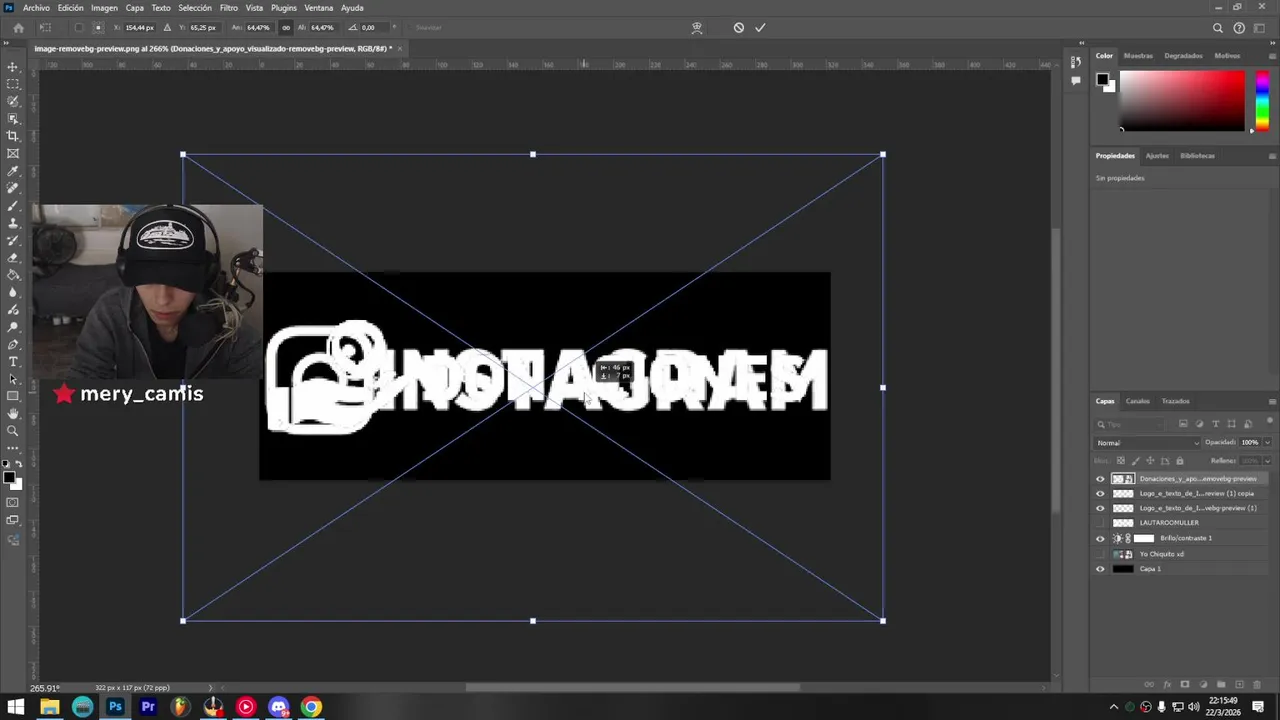Image resolution: width=1280 pixels, height=720 pixels.
Task: Open the Filtro menu
Action: tap(229, 8)
